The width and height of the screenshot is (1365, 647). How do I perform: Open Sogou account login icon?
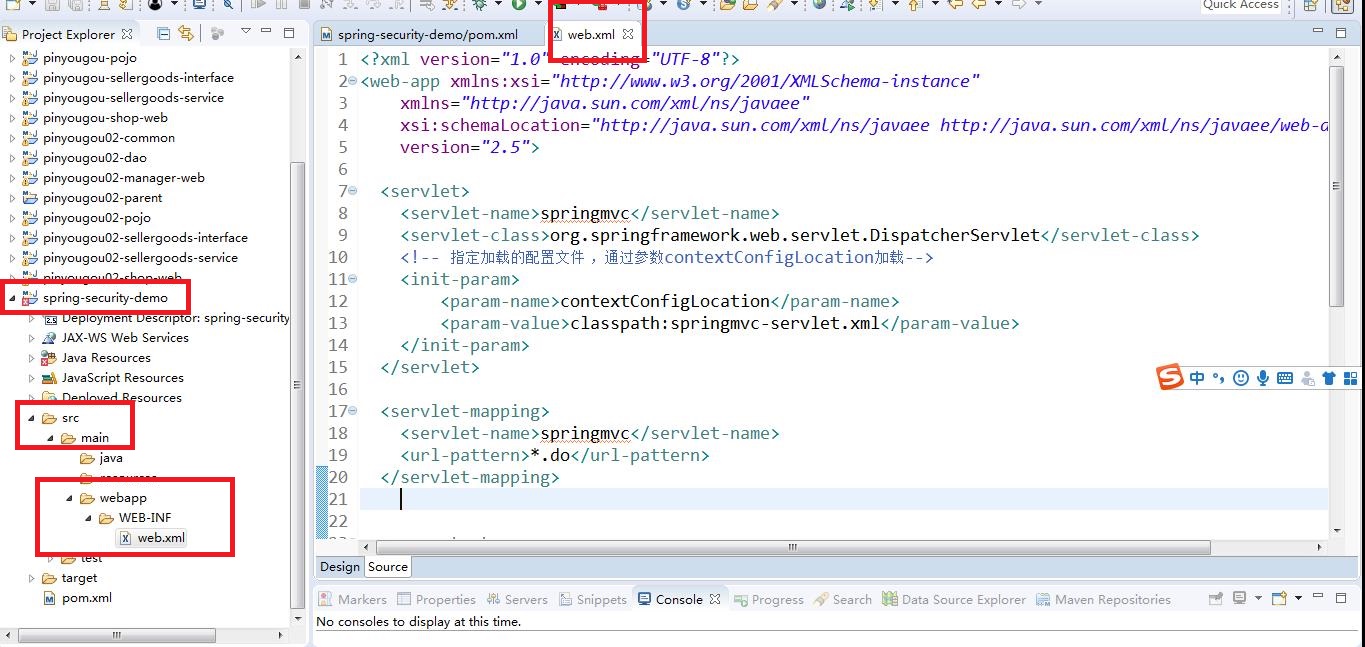pos(1307,378)
